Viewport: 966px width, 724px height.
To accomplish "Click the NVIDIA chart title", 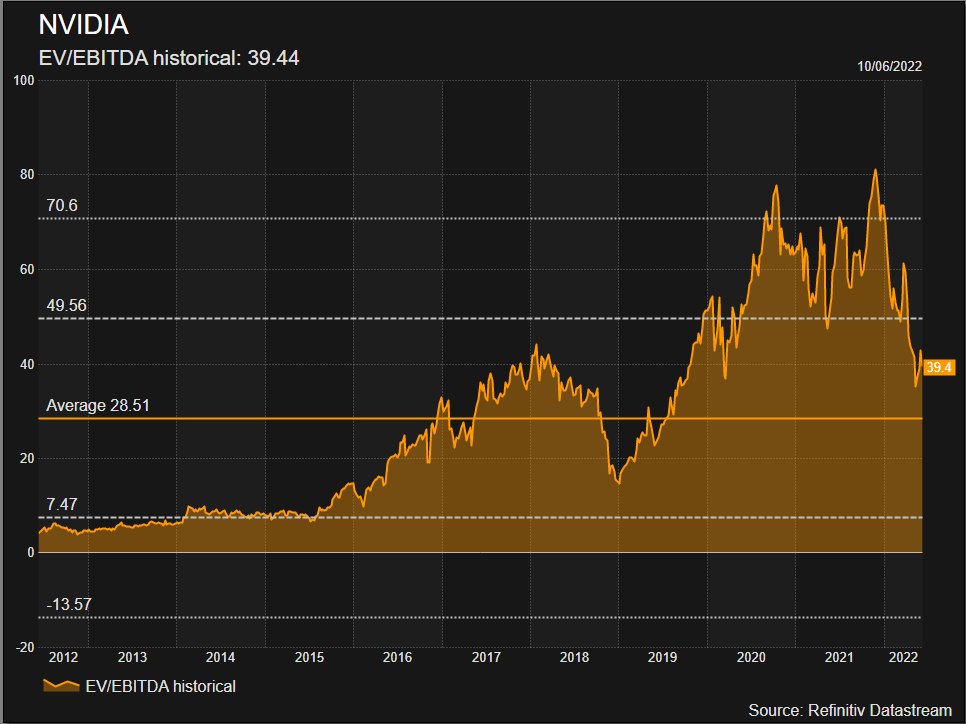I will pyautogui.click(x=83, y=25).
